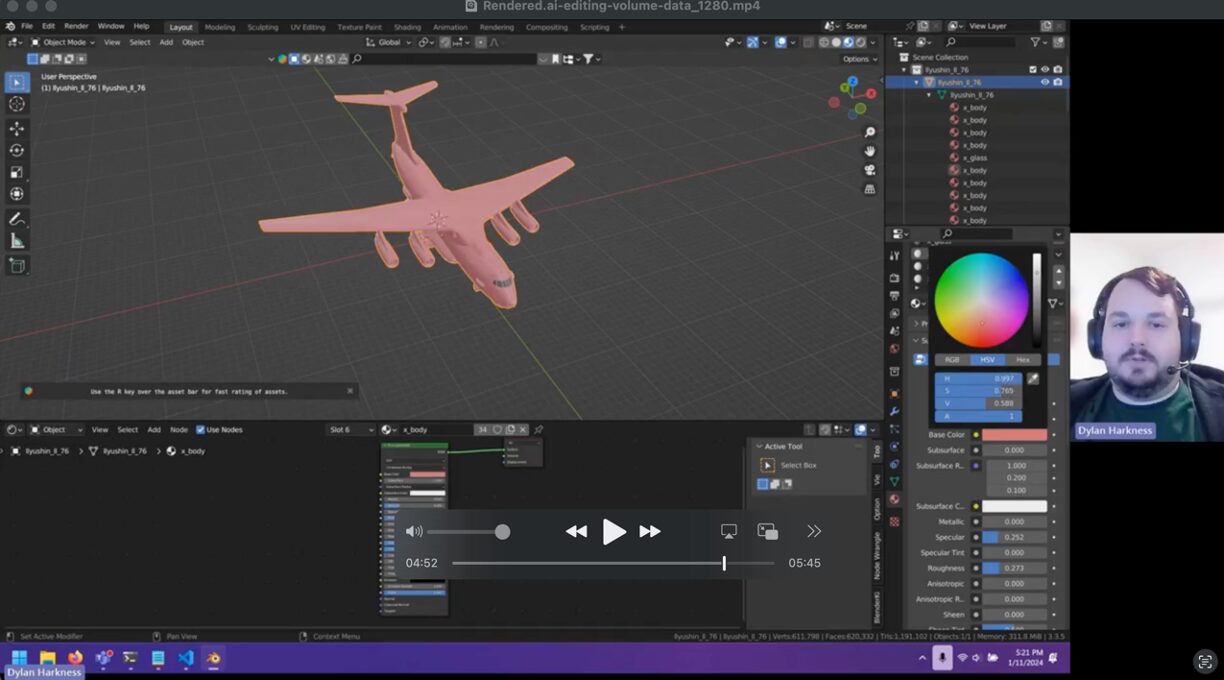Switch perspective/orthographic with grid icon
The height and width of the screenshot is (680, 1224).
point(870,189)
